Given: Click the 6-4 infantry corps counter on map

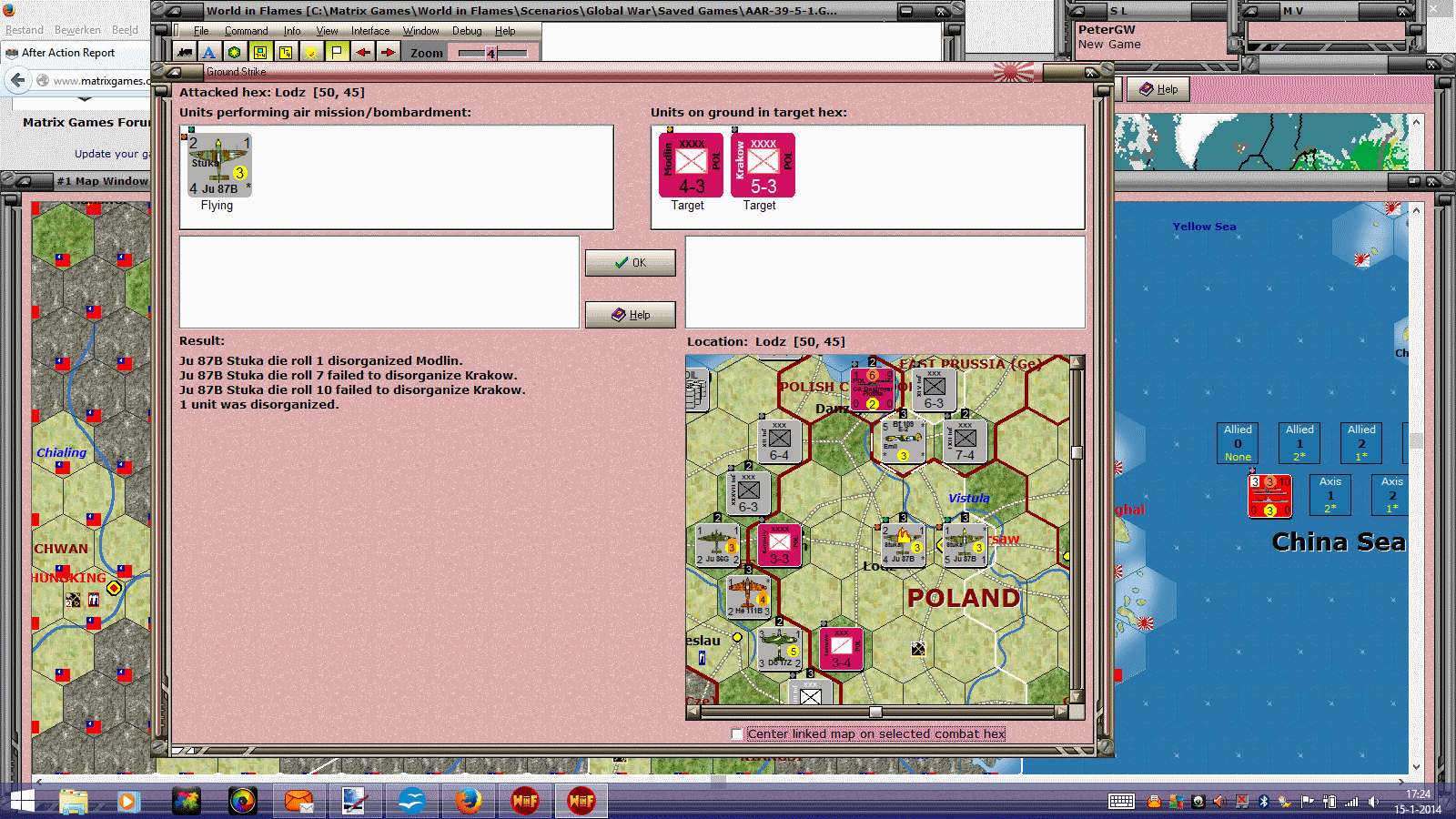Looking at the screenshot, I should pos(779,441).
